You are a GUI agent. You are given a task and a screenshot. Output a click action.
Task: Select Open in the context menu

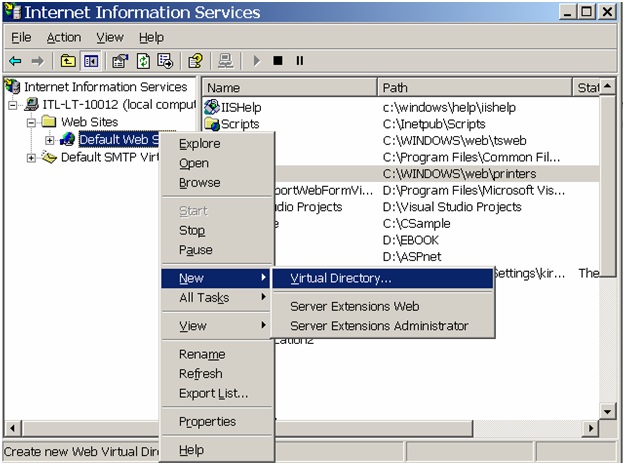pyautogui.click(x=217, y=163)
